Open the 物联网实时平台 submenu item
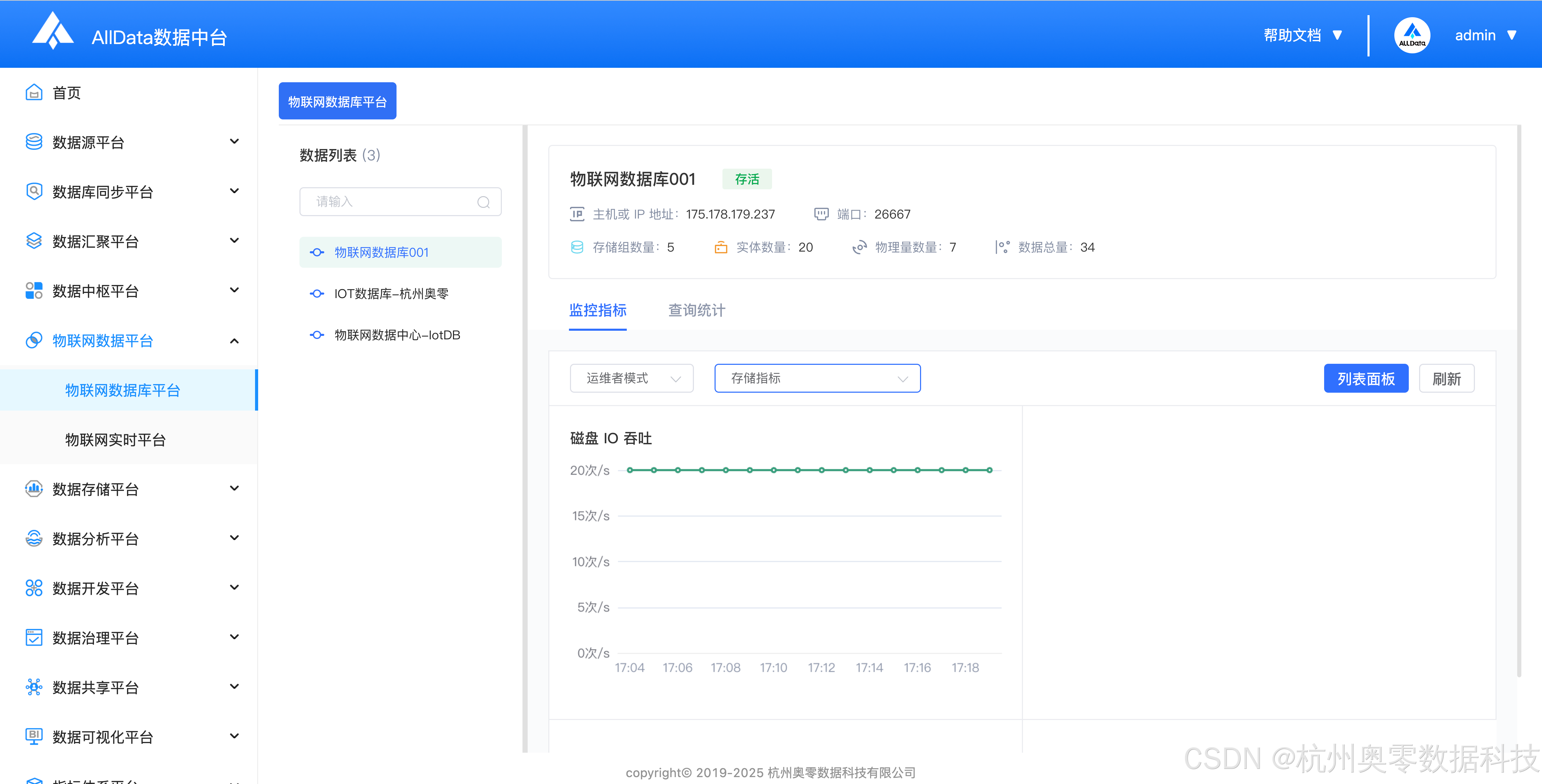The height and width of the screenshot is (784, 1542). [x=116, y=440]
